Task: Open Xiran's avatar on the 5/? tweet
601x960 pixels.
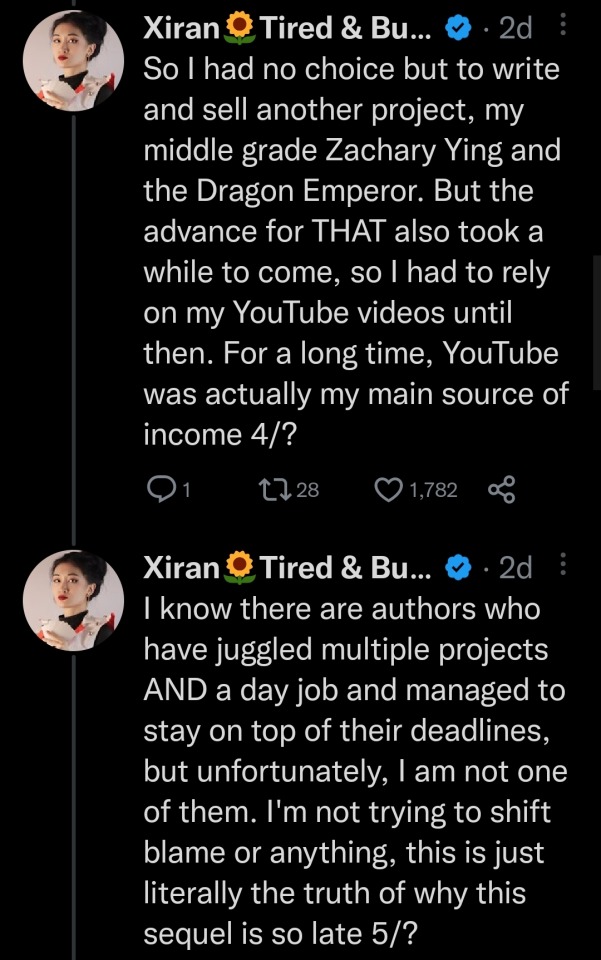Action: click(73, 602)
